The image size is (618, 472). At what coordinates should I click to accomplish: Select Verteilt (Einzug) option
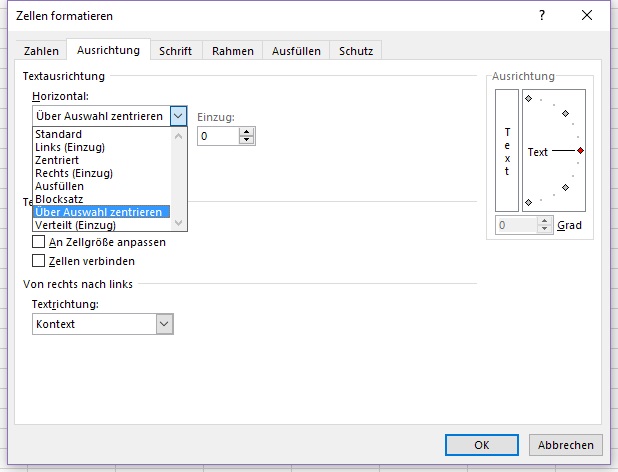click(75, 225)
